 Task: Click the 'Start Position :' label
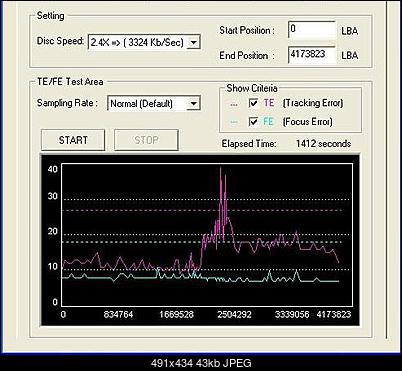click(x=247, y=30)
